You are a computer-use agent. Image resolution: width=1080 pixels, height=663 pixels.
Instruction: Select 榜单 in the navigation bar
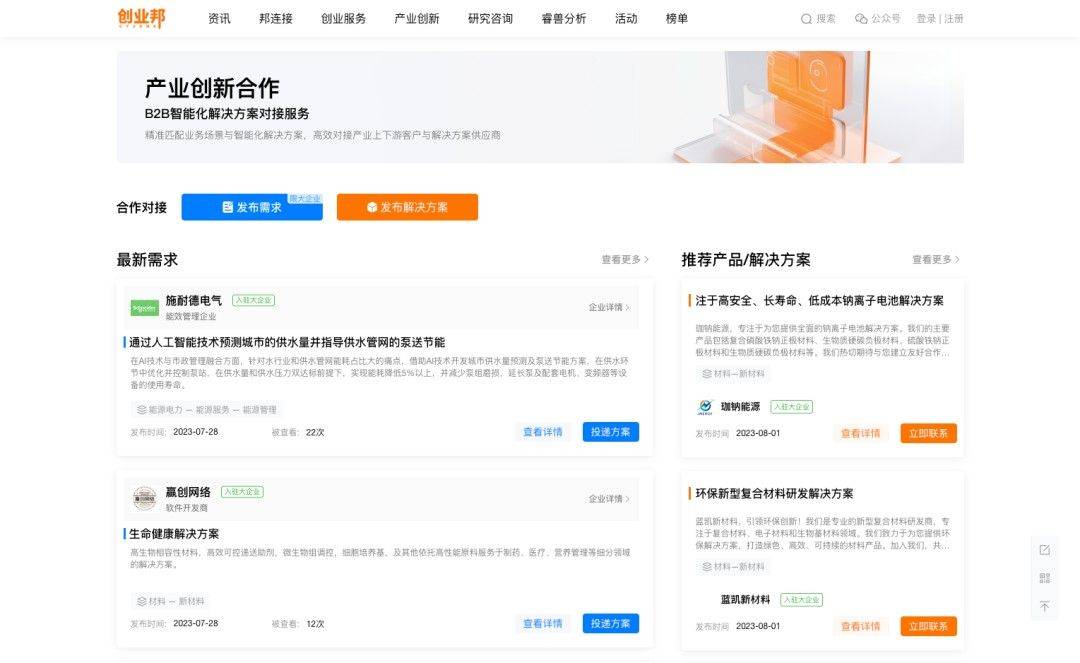[x=676, y=18]
